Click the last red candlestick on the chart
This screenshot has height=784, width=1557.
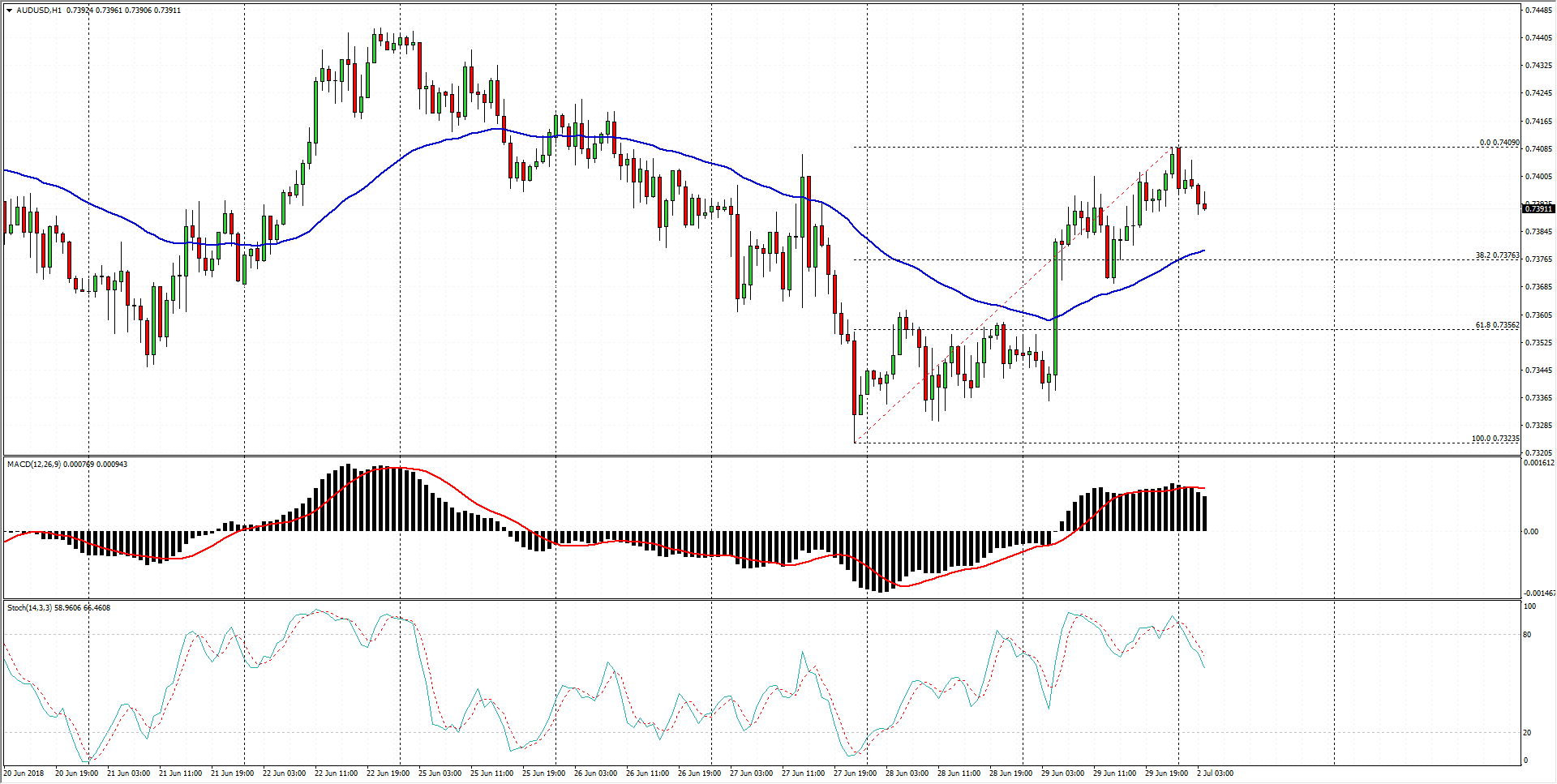click(x=1205, y=207)
